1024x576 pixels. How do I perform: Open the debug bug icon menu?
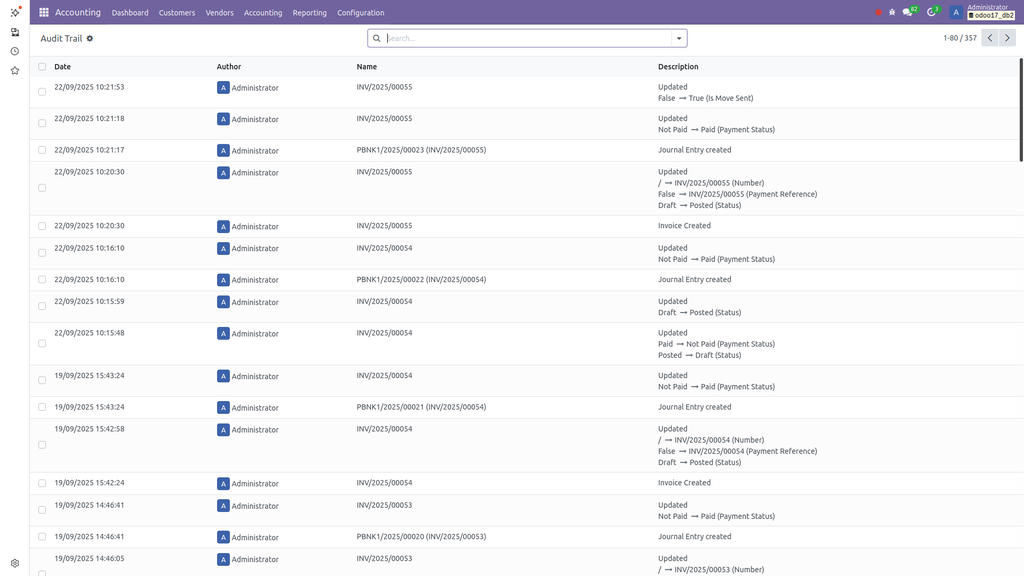(x=892, y=13)
